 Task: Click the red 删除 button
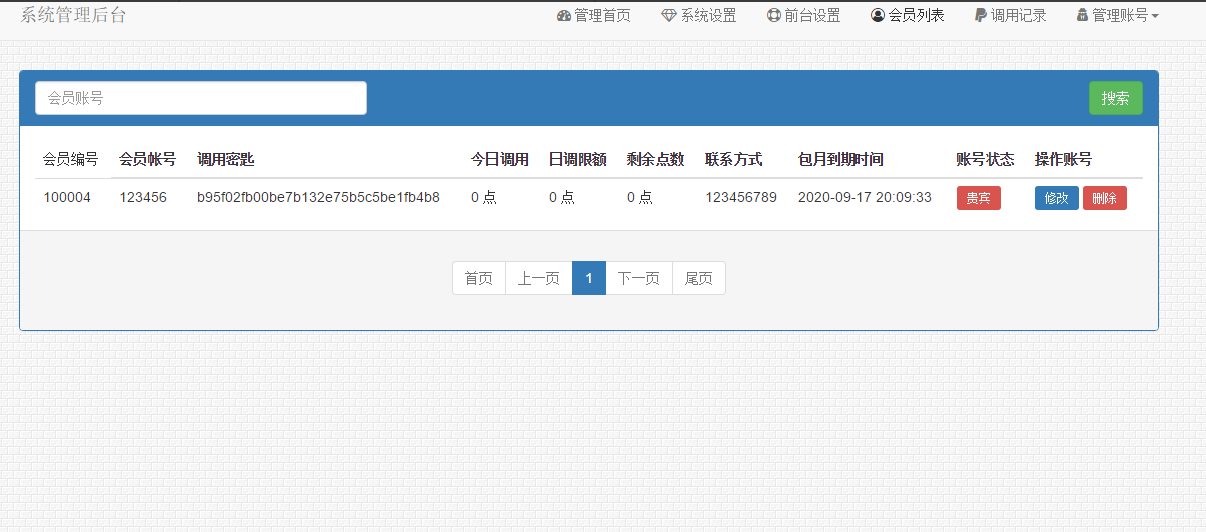(1105, 198)
